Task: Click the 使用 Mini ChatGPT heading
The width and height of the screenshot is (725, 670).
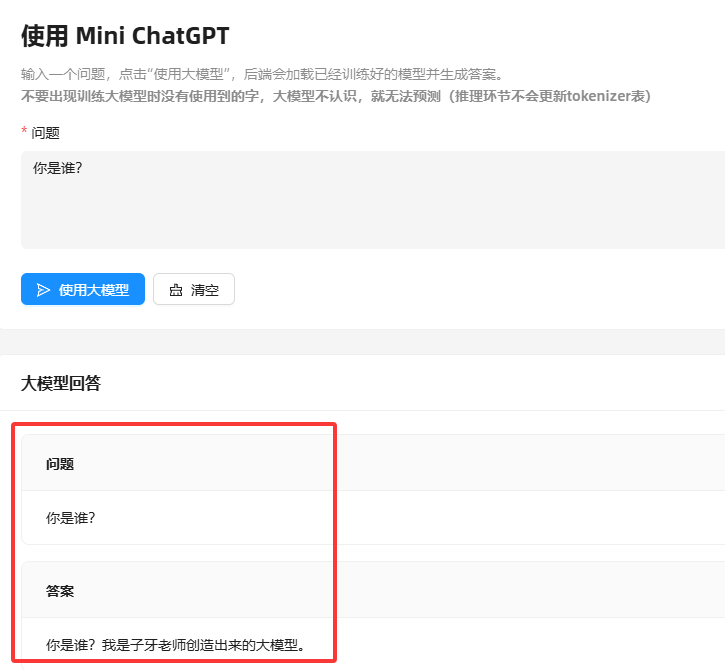Action: point(125,36)
